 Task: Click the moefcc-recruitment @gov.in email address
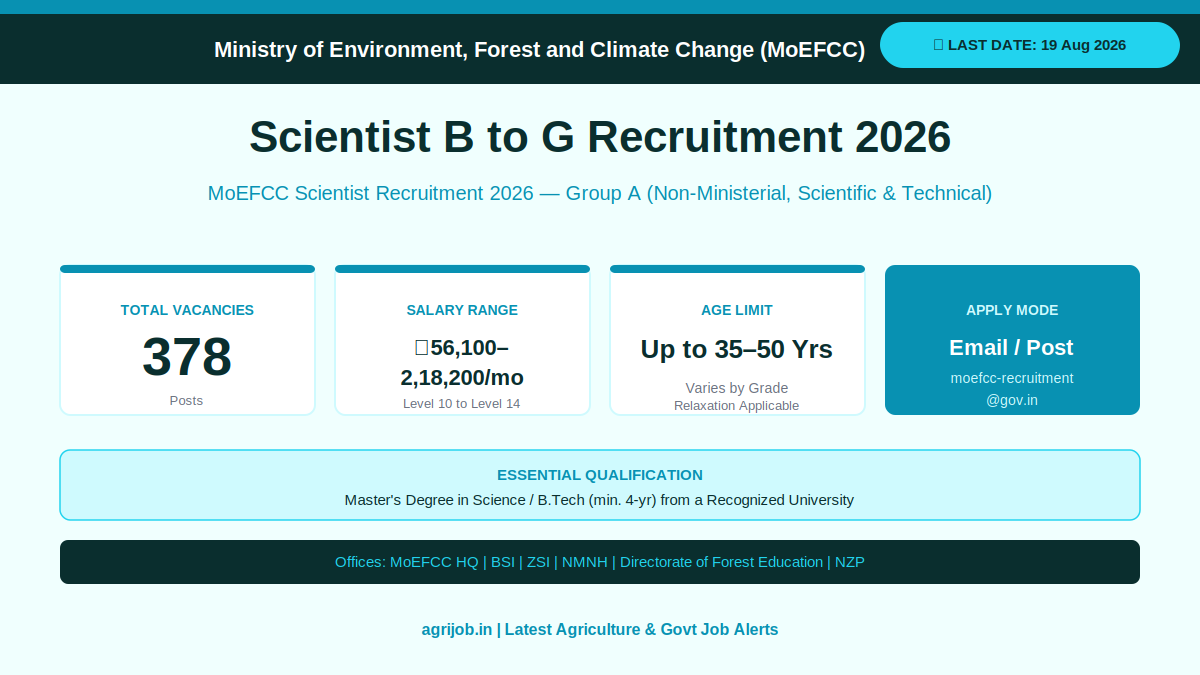(x=1012, y=389)
